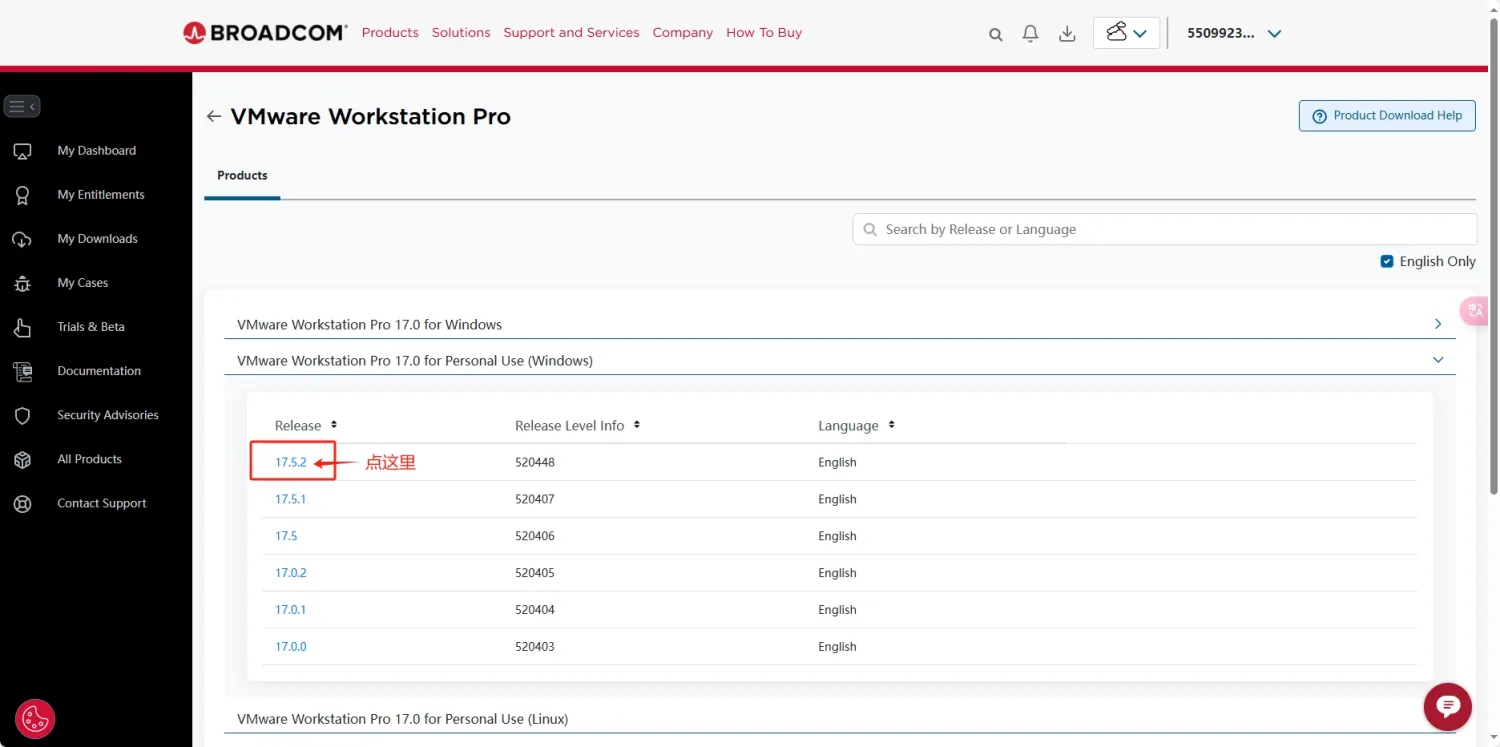
Task: Open Documentation in sidebar
Action: 99,371
